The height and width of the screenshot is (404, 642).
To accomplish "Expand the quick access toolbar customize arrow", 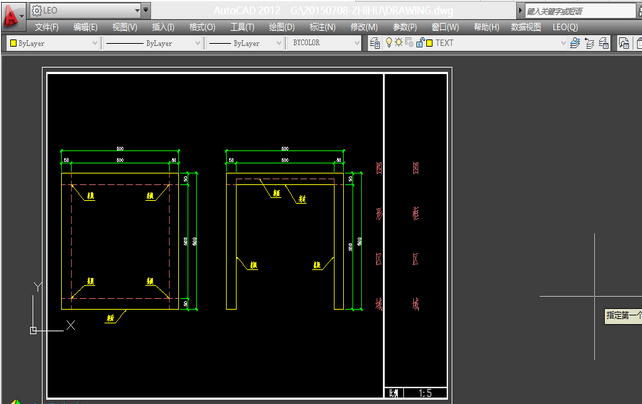I will [x=146, y=10].
